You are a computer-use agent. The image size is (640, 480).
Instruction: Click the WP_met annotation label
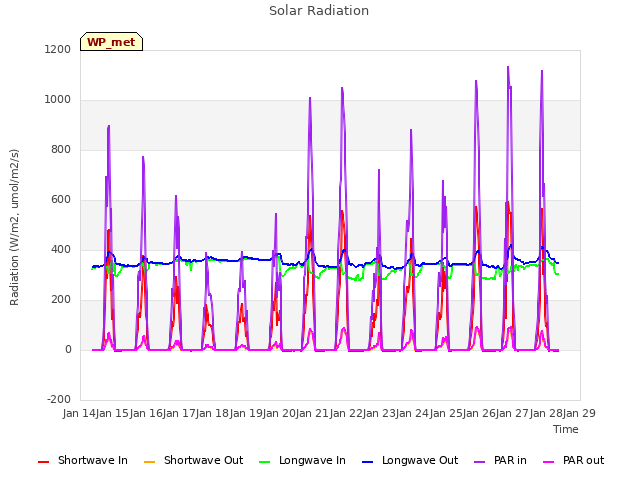[x=111, y=42]
